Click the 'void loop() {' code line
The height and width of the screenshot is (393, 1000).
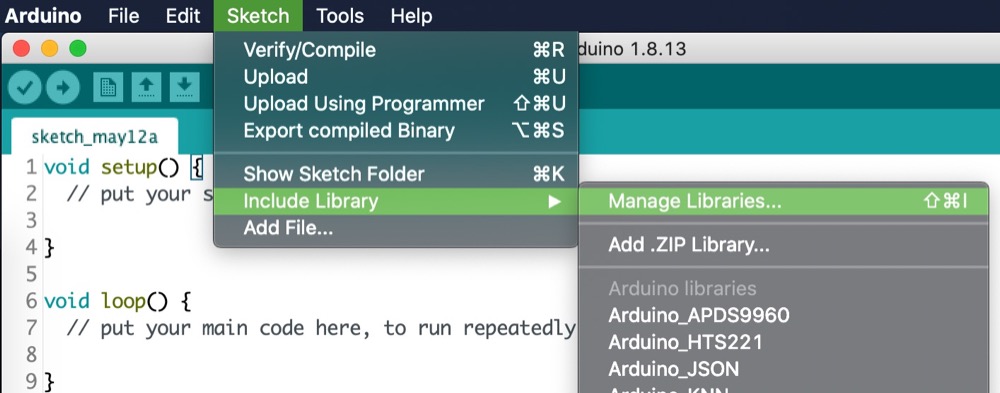pos(118,300)
